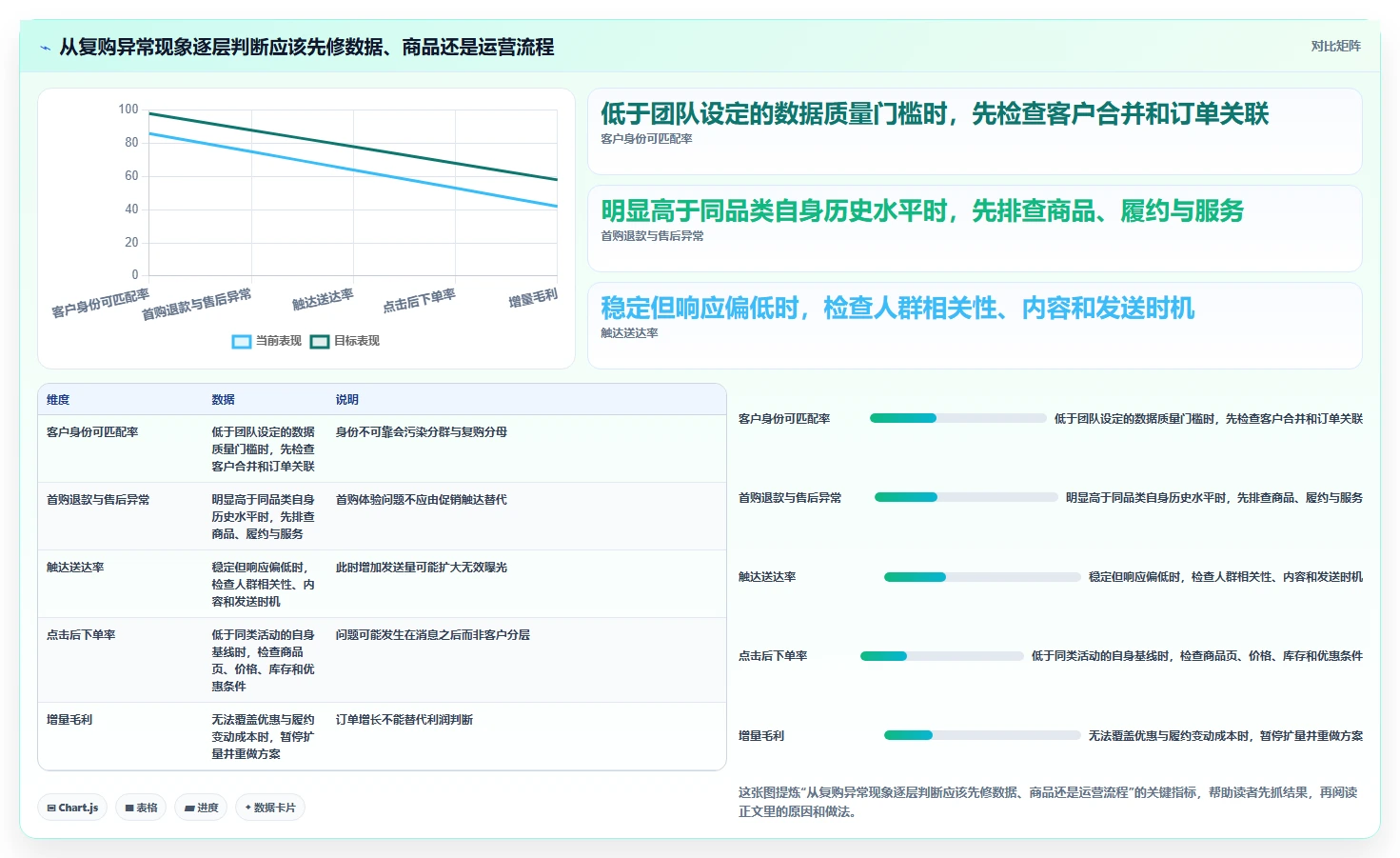Click progress note 无法覆盖优惠与履约变动成本时
Viewport: 1400px width, 858px height.
[1226, 736]
